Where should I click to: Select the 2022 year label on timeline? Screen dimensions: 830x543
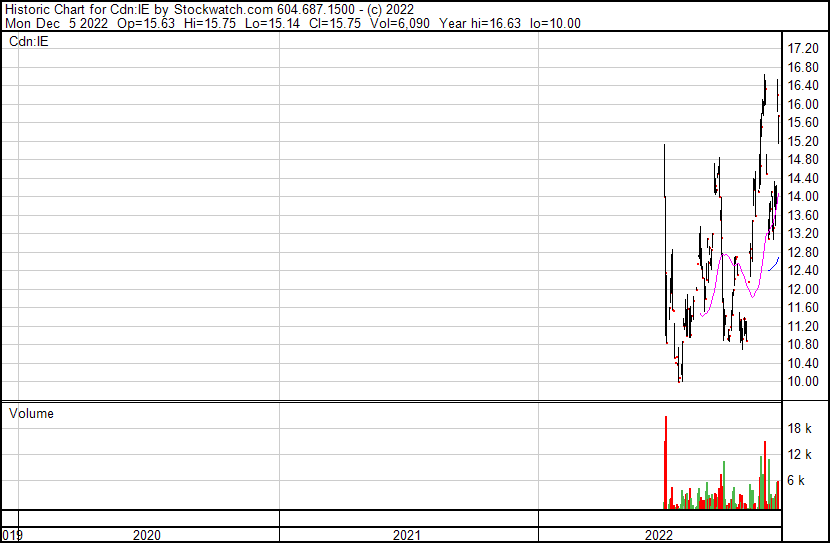point(659,535)
